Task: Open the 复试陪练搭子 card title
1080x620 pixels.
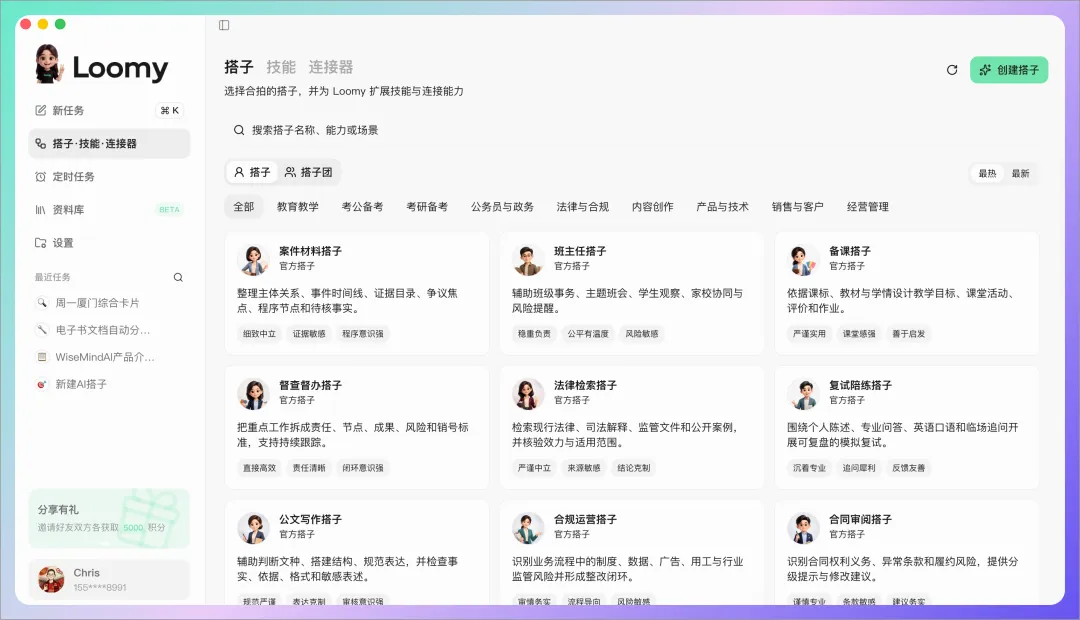Action: 860,386
